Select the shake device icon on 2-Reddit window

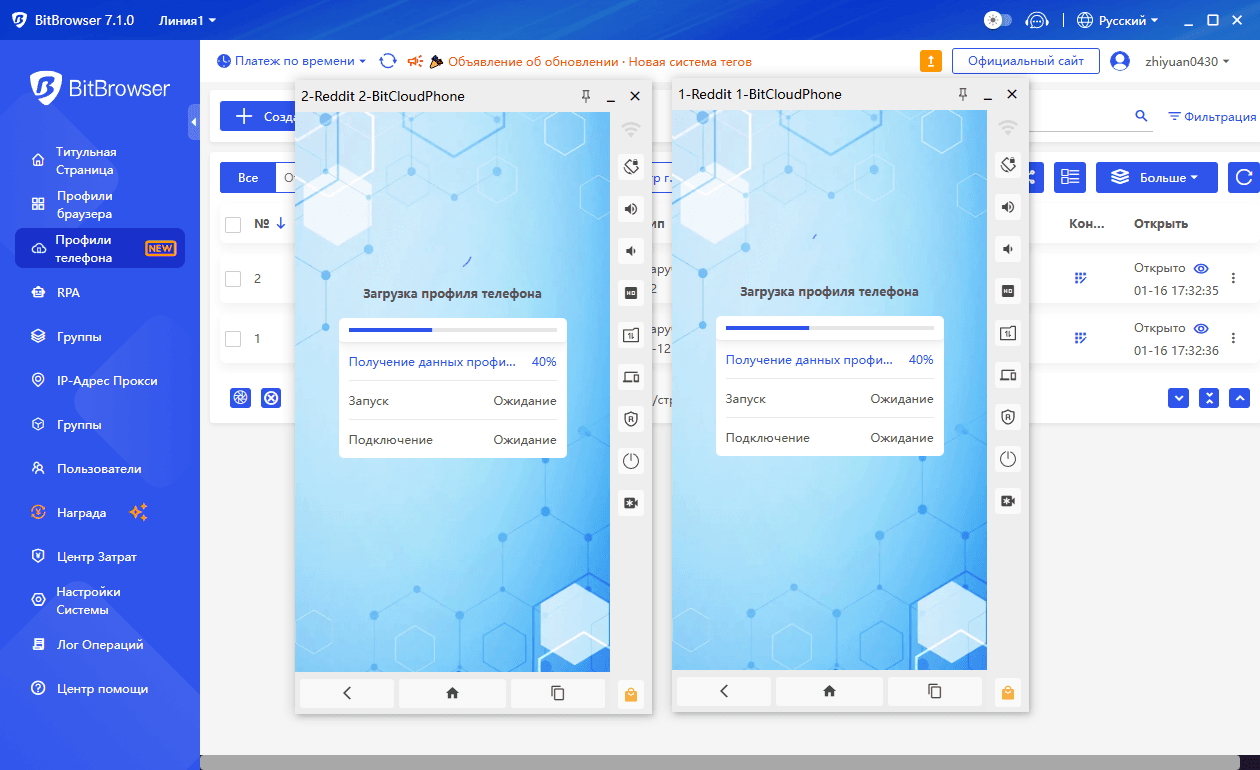(x=630, y=166)
